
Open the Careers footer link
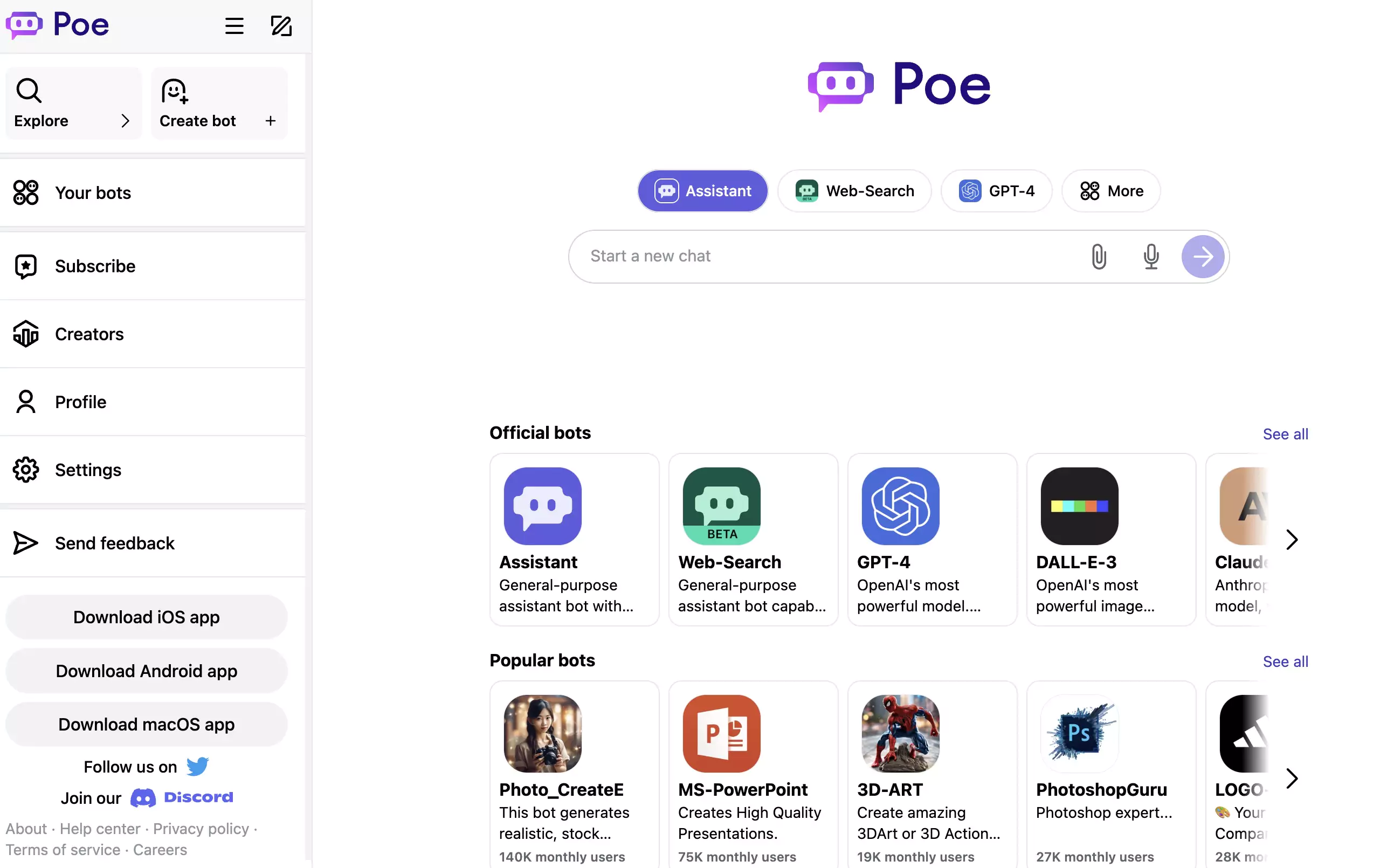point(160,850)
